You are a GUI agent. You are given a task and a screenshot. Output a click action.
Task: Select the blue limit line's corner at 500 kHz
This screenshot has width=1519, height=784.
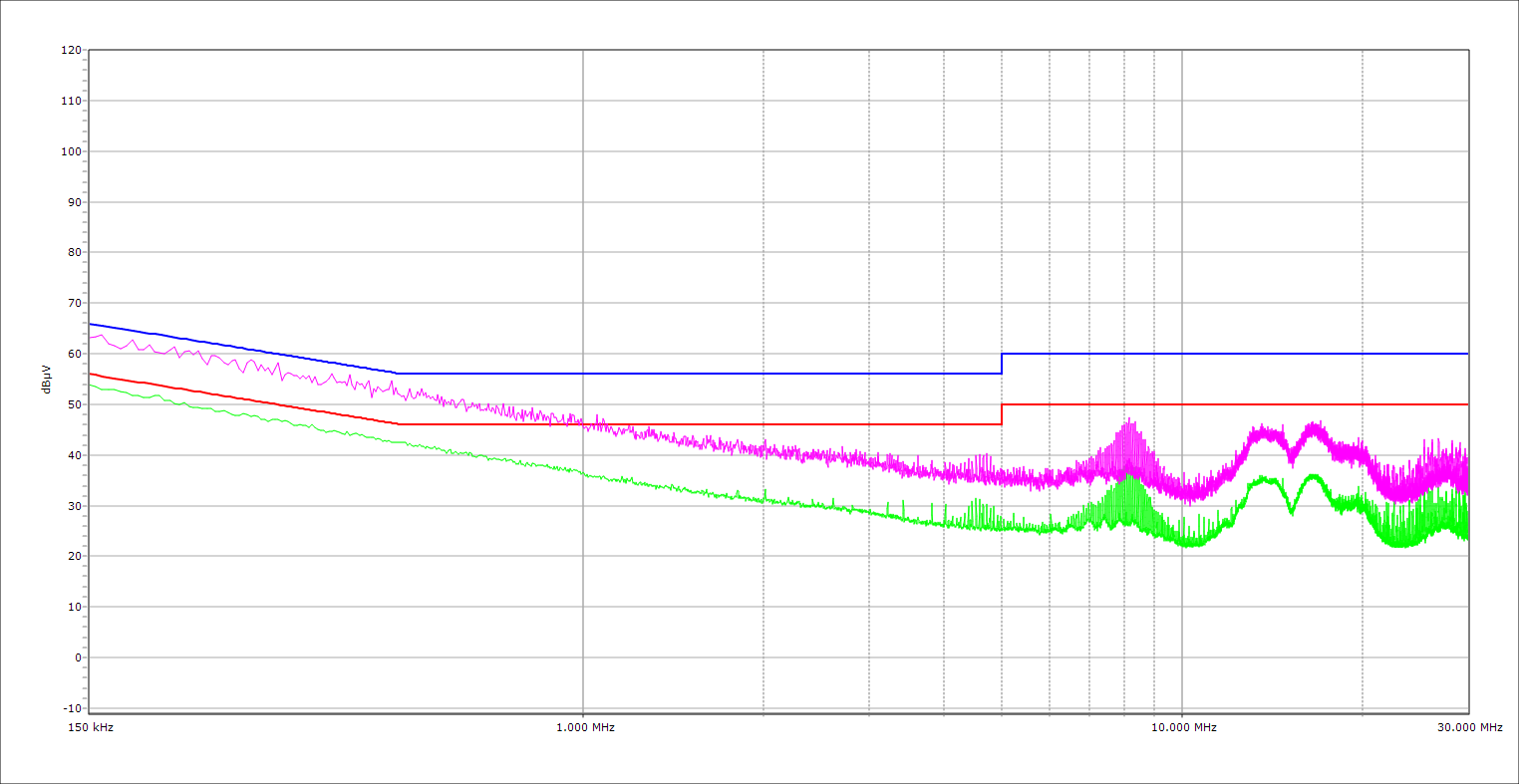398,374
